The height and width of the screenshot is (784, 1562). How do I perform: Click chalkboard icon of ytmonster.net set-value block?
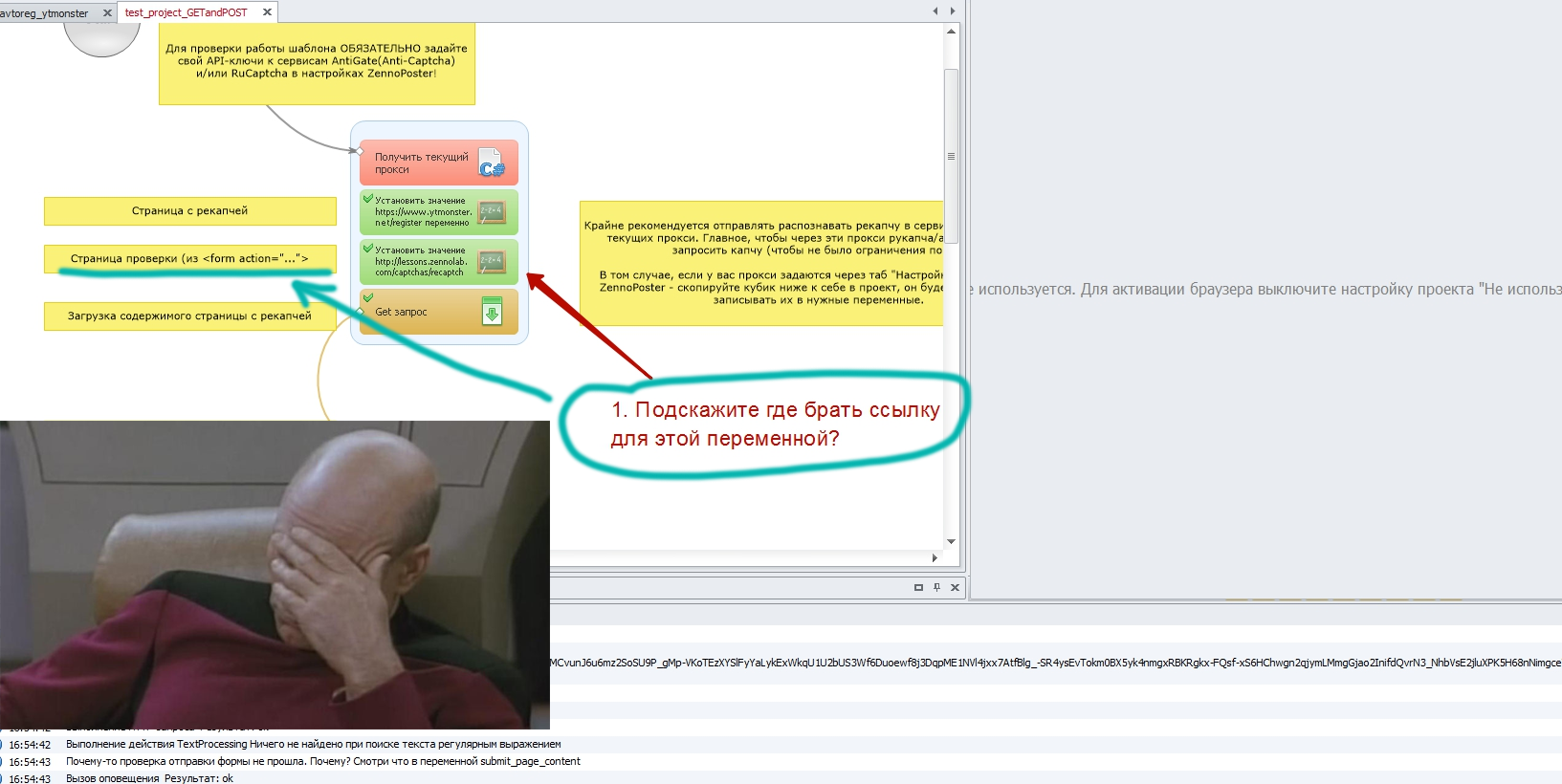pos(491,212)
